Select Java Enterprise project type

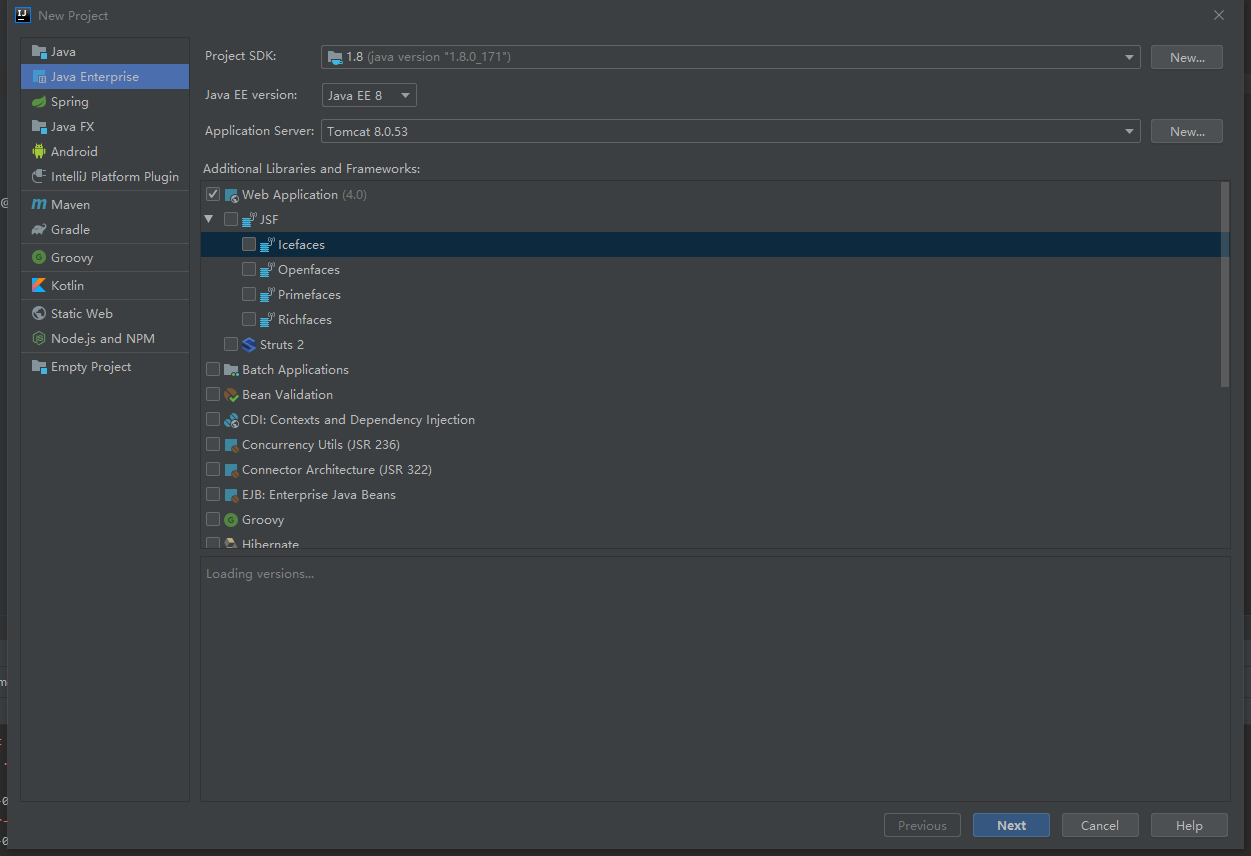tap(105, 77)
